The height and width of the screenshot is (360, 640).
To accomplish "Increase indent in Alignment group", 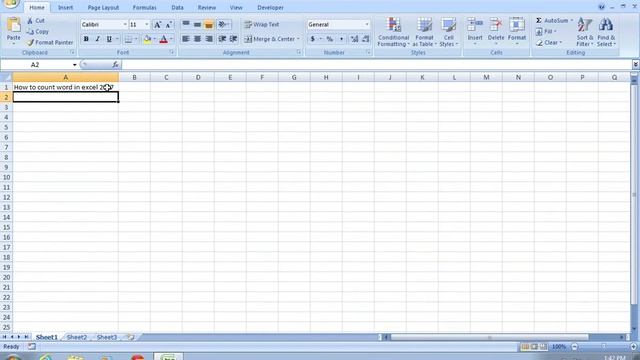I will 233,39.
